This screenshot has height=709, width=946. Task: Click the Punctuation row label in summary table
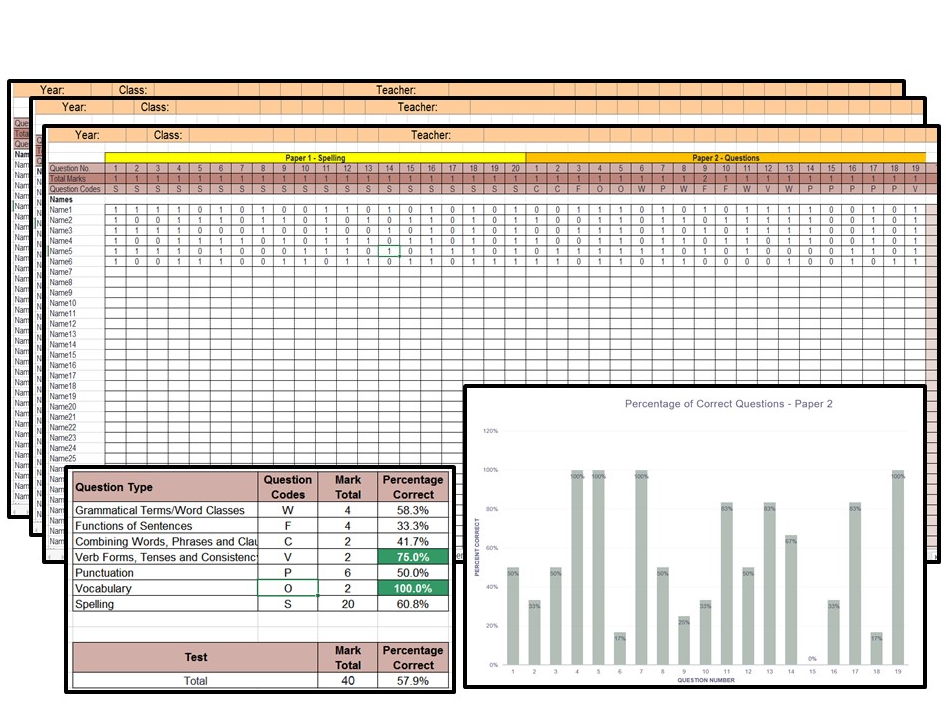[x=165, y=573]
